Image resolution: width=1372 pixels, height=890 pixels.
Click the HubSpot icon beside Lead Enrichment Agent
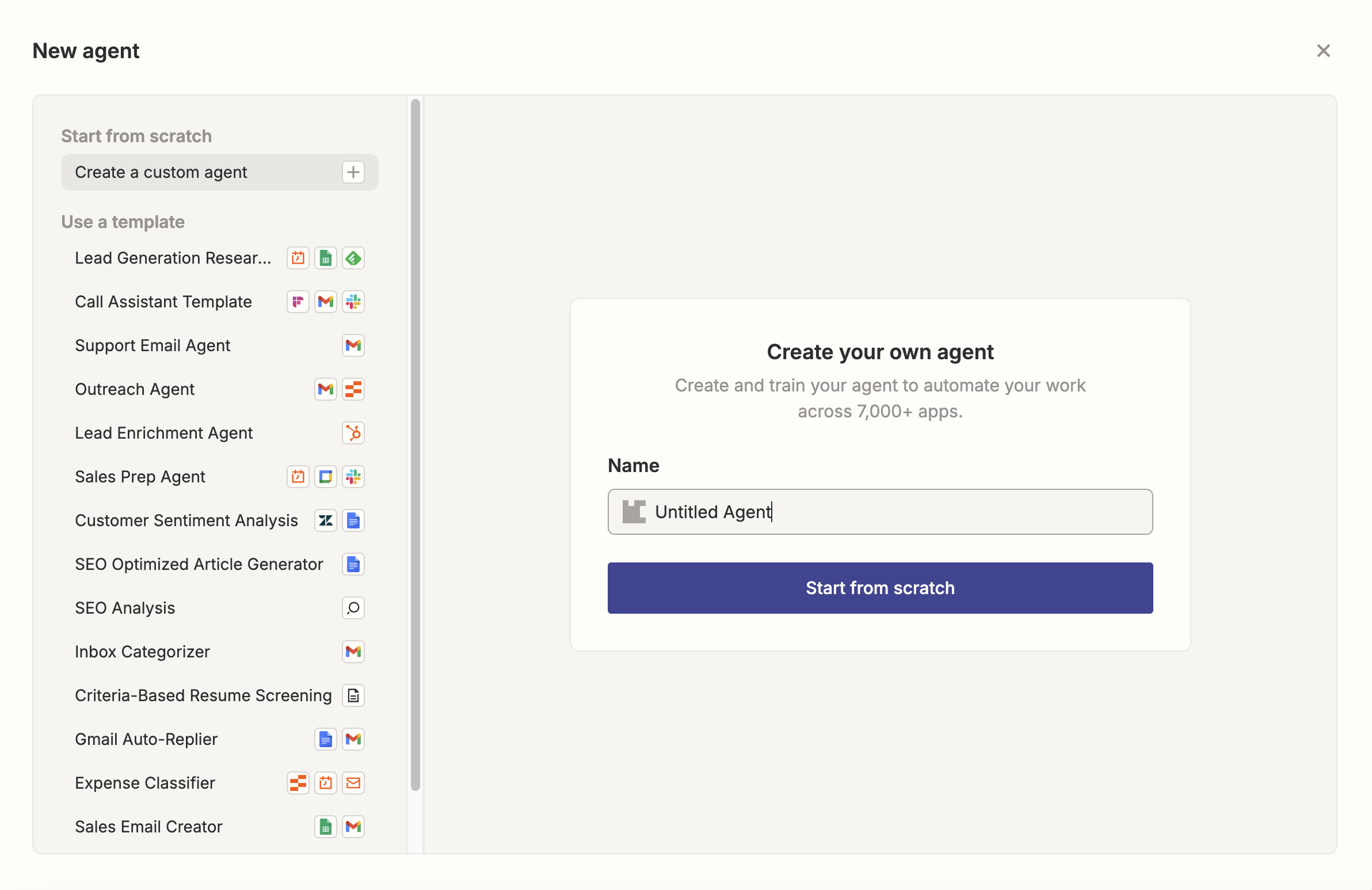click(353, 433)
